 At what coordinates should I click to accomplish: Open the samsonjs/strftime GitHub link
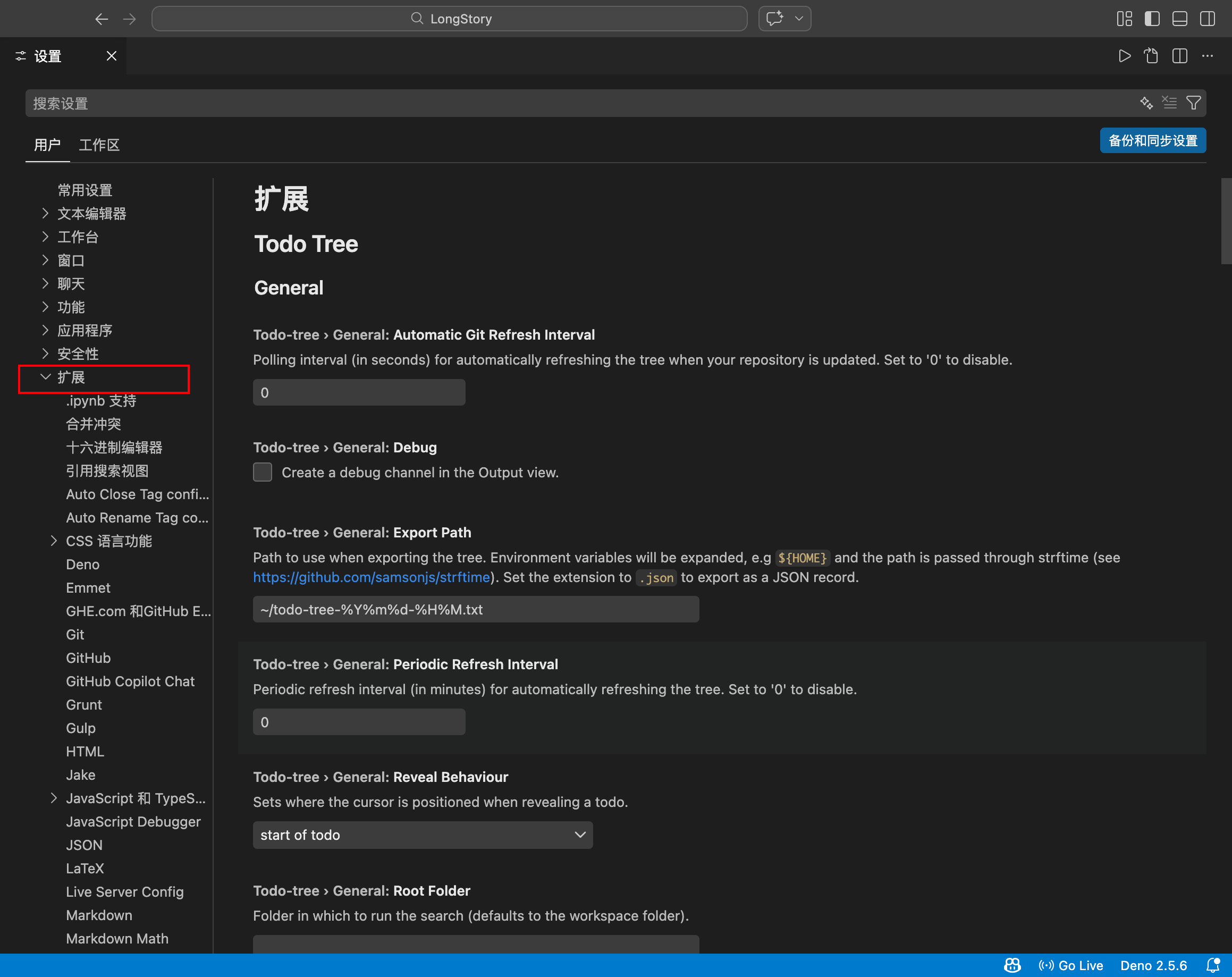[x=372, y=578]
